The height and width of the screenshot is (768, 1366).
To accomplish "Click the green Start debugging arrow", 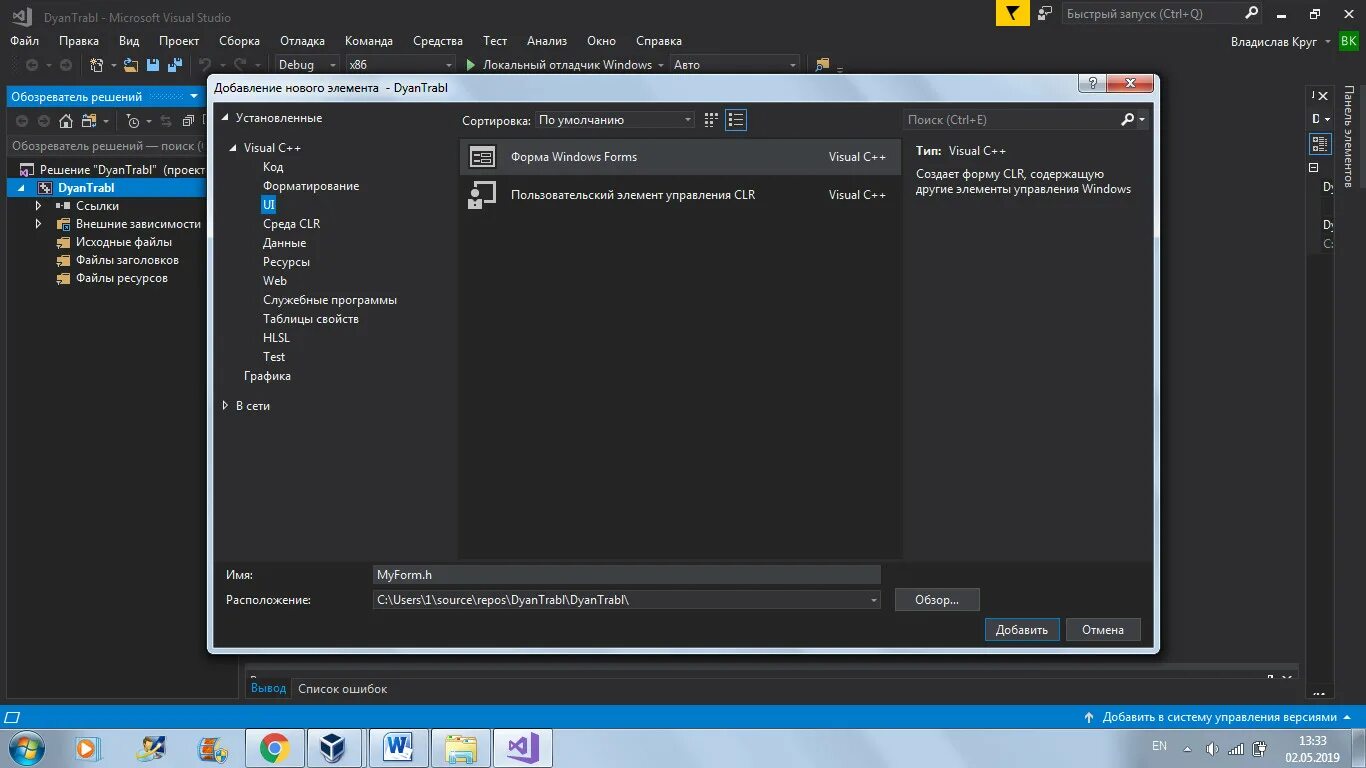I will (x=470, y=65).
